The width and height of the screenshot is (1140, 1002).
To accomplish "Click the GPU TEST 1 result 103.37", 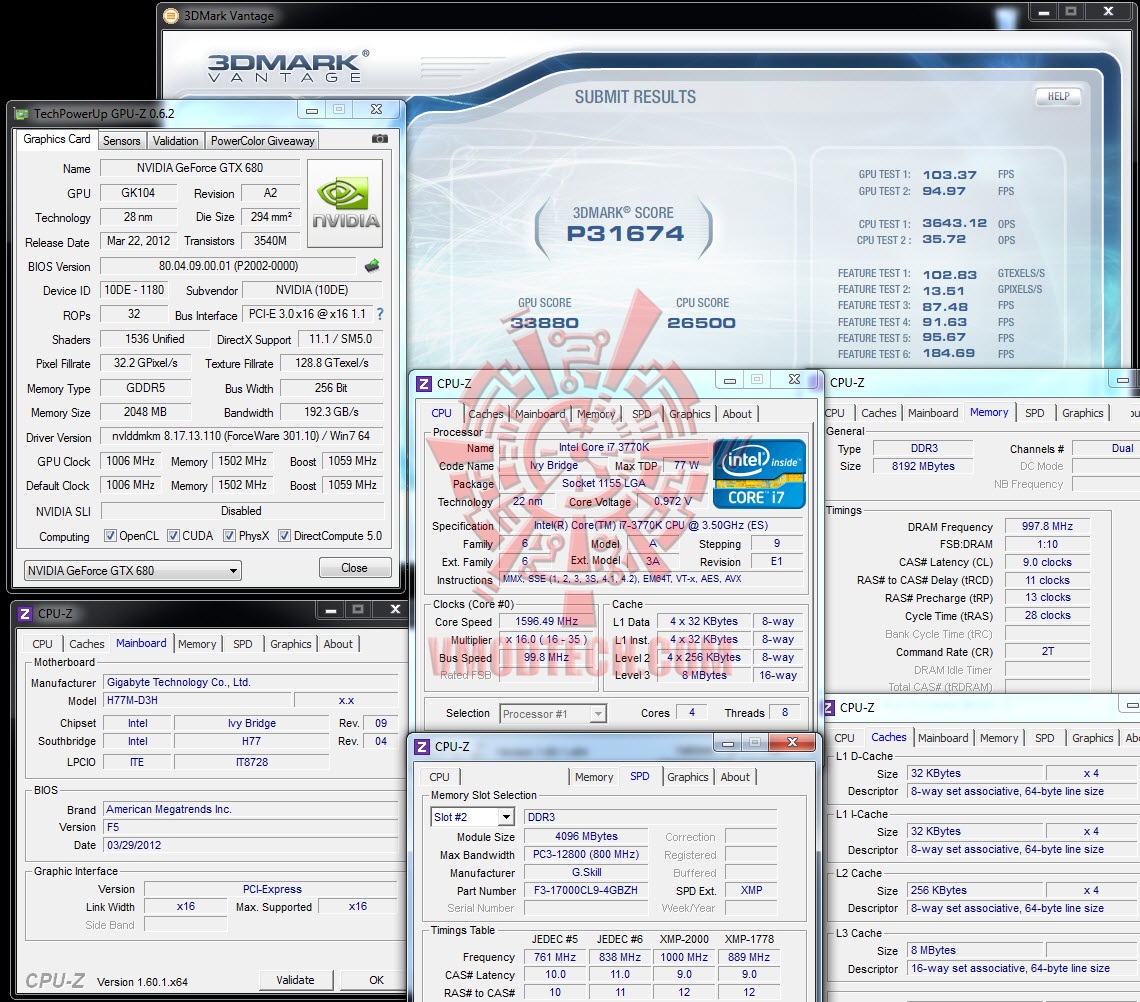I will (950, 175).
